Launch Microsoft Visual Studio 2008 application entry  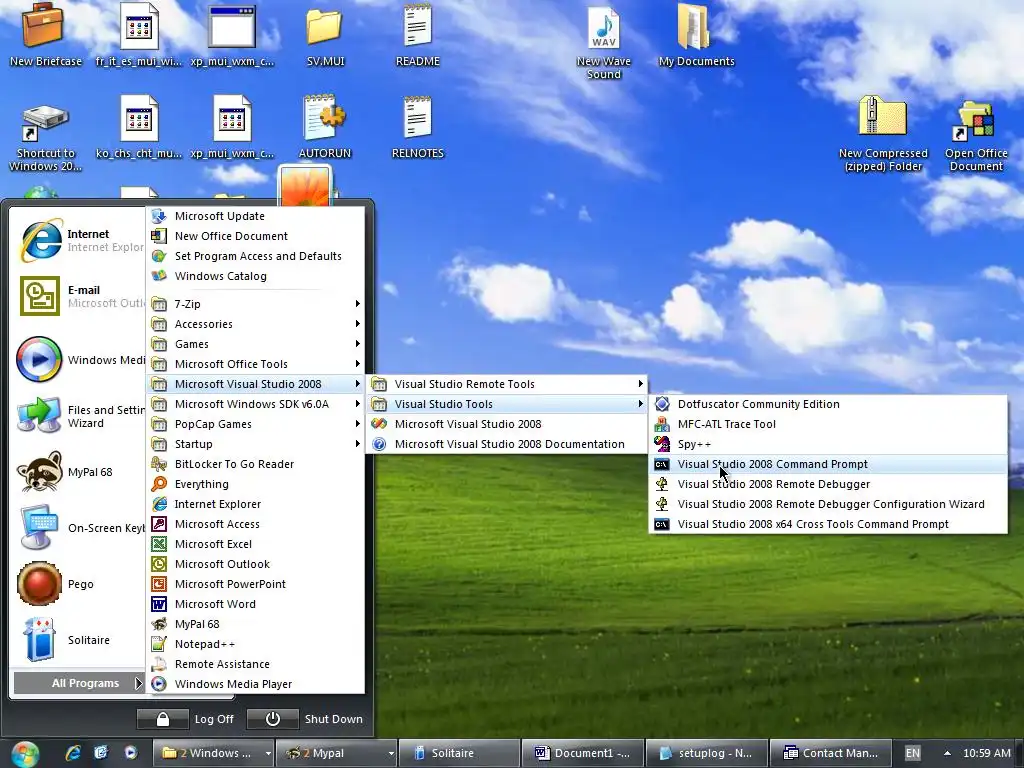click(507, 424)
